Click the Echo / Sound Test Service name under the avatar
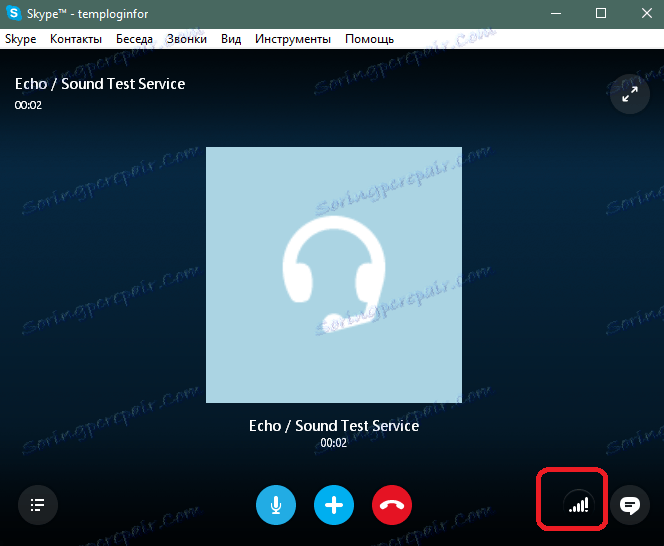This screenshot has width=664, height=546. pyautogui.click(x=334, y=426)
